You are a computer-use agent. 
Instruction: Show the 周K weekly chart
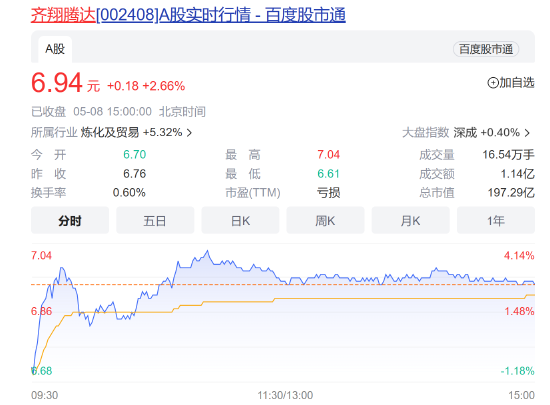click(325, 221)
